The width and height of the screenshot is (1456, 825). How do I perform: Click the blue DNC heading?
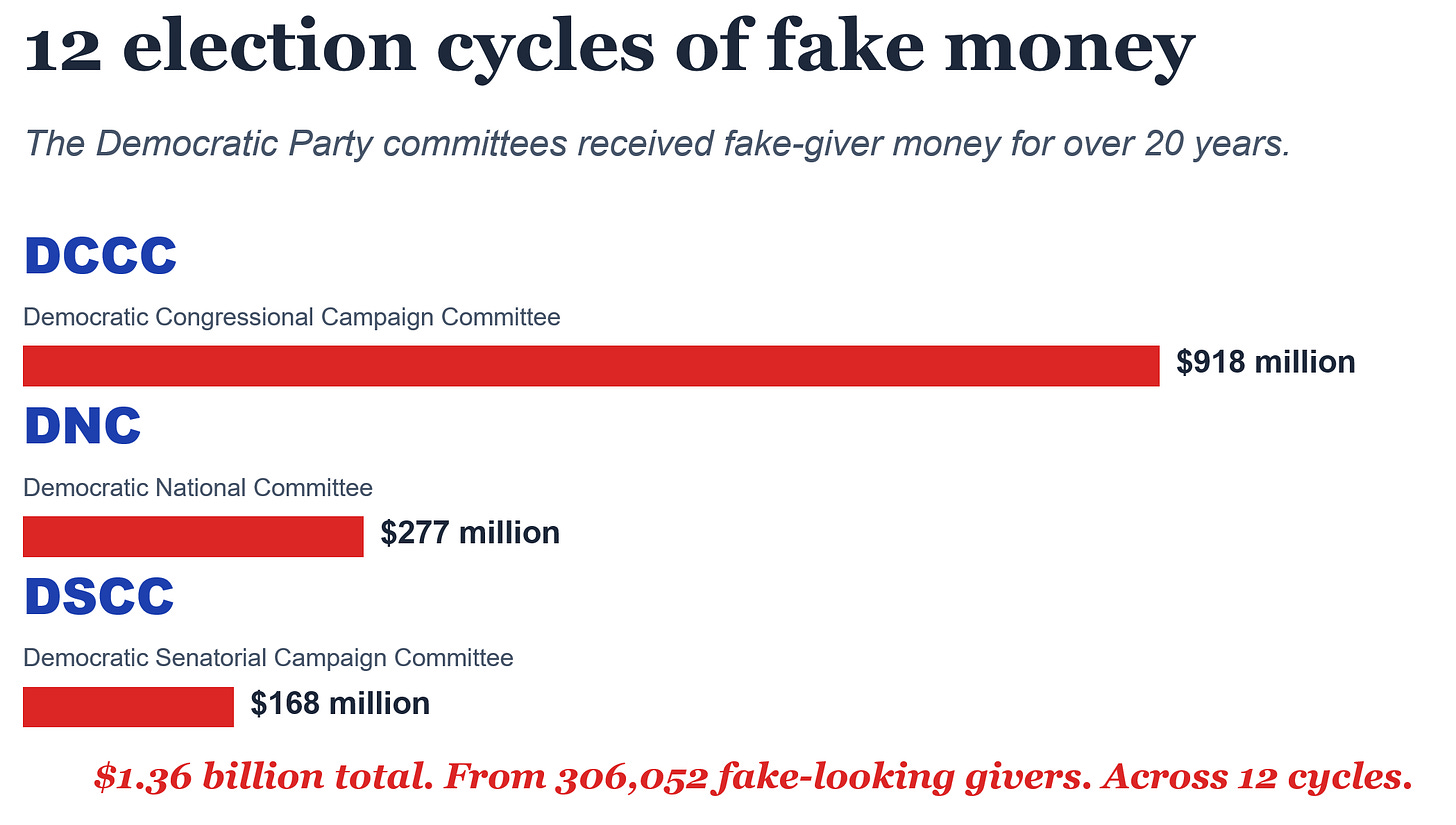coord(82,426)
